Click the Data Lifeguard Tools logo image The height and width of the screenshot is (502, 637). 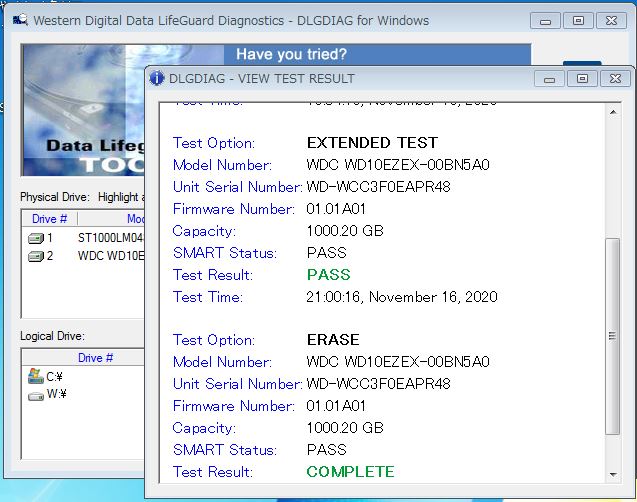click(84, 110)
